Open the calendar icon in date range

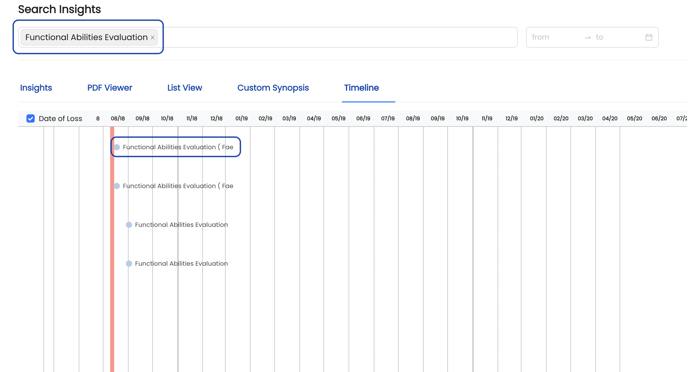(x=649, y=37)
